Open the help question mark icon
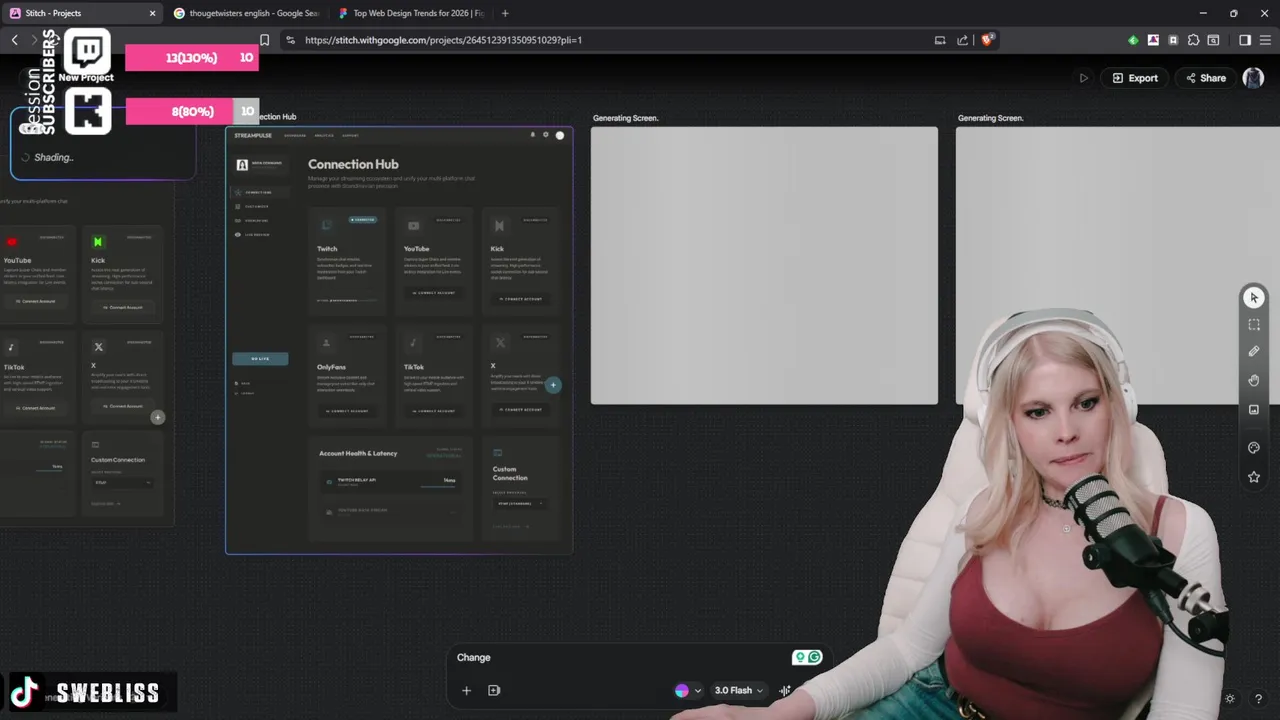The height and width of the screenshot is (720, 1280). 1259,699
